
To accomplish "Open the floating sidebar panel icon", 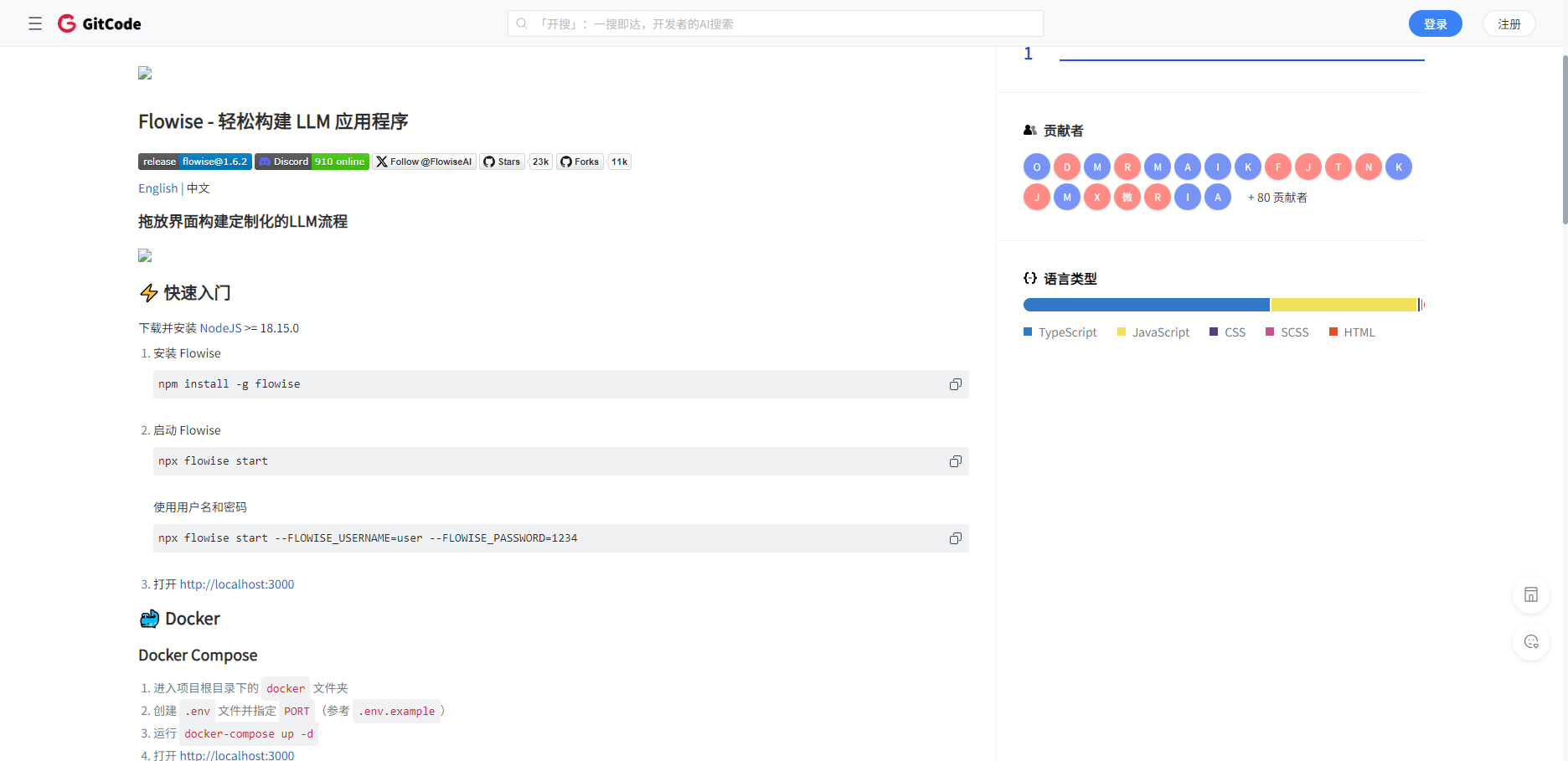I will pyautogui.click(x=1531, y=595).
